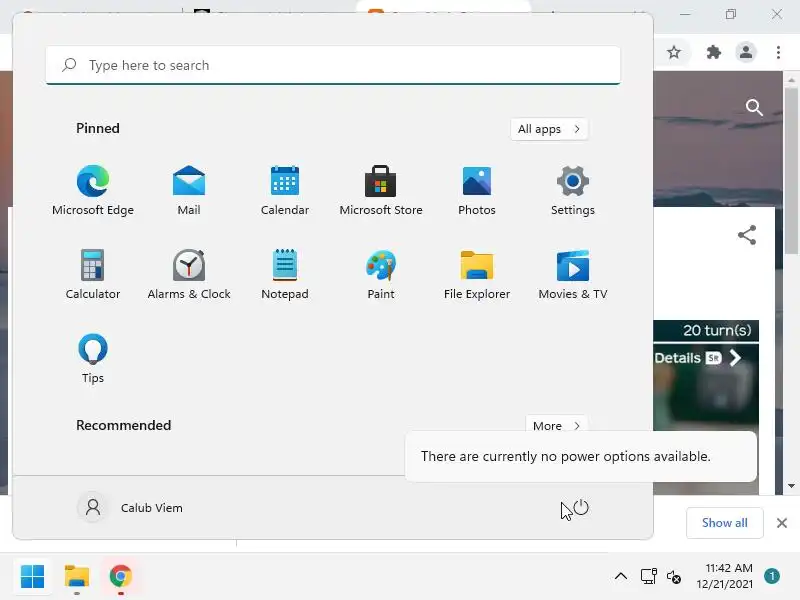Launch Alarms & Clock
The width and height of the screenshot is (800, 600).
[189, 274]
